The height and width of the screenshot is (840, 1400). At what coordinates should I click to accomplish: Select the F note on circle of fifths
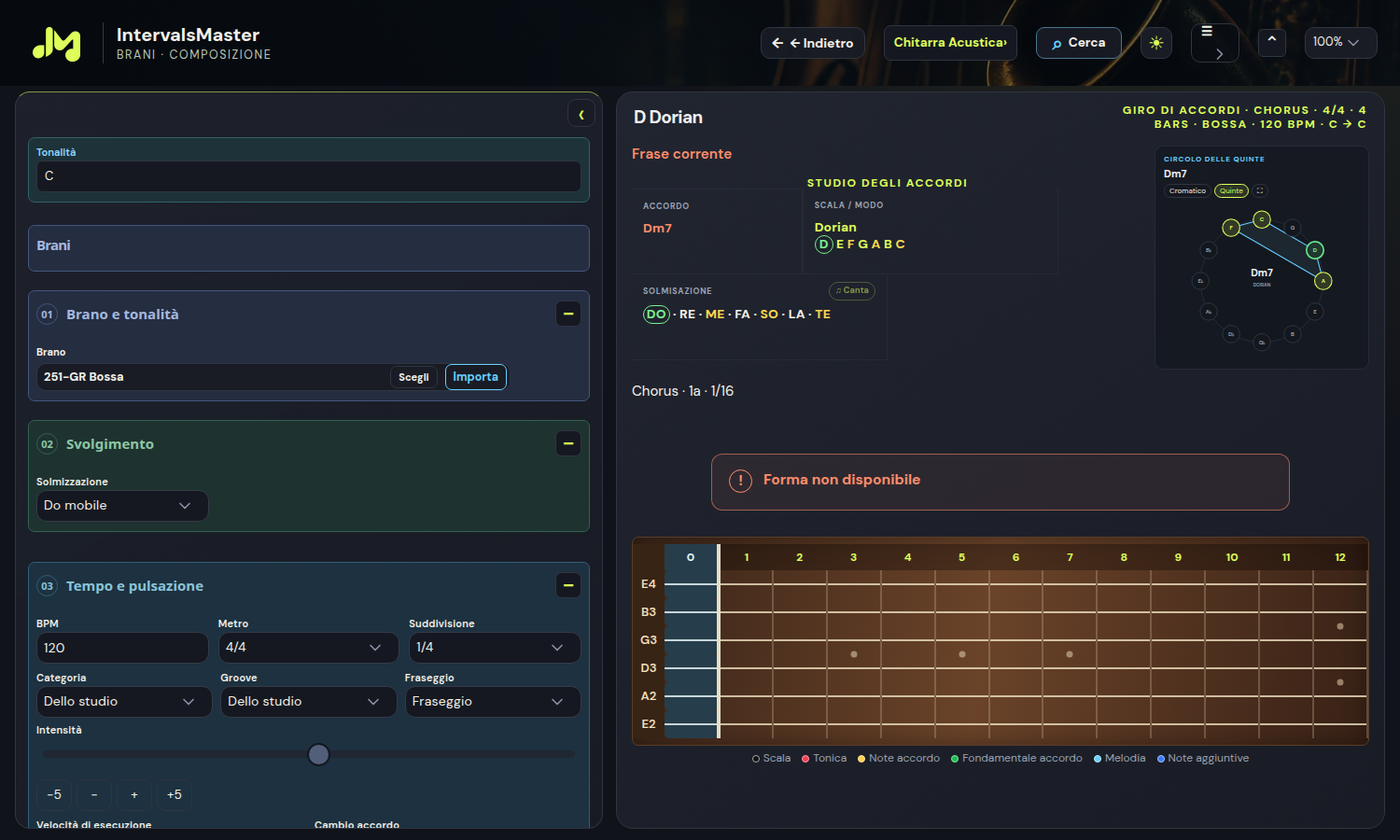pos(1231,228)
